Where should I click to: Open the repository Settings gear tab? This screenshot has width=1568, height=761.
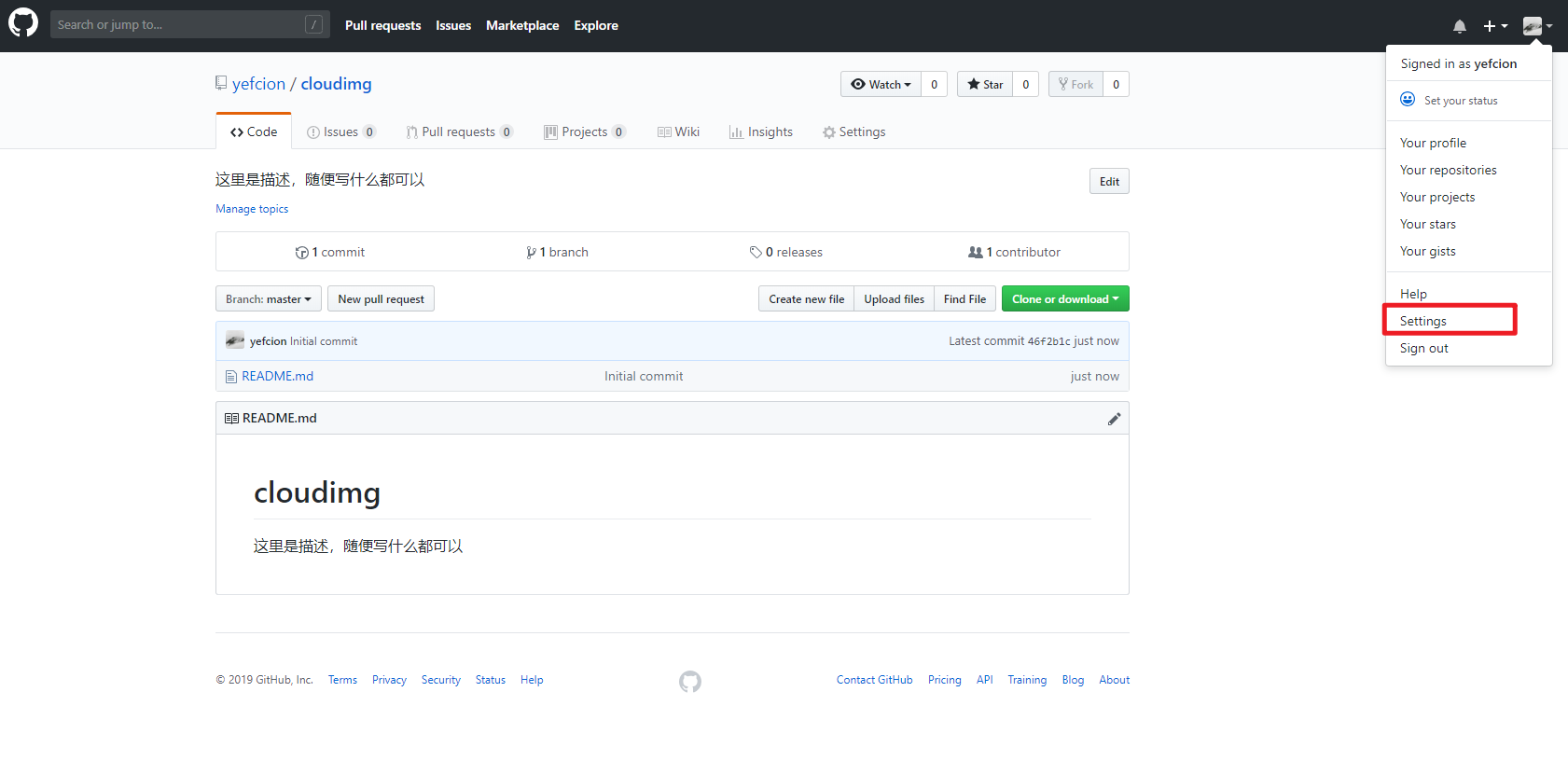pos(854,131)
